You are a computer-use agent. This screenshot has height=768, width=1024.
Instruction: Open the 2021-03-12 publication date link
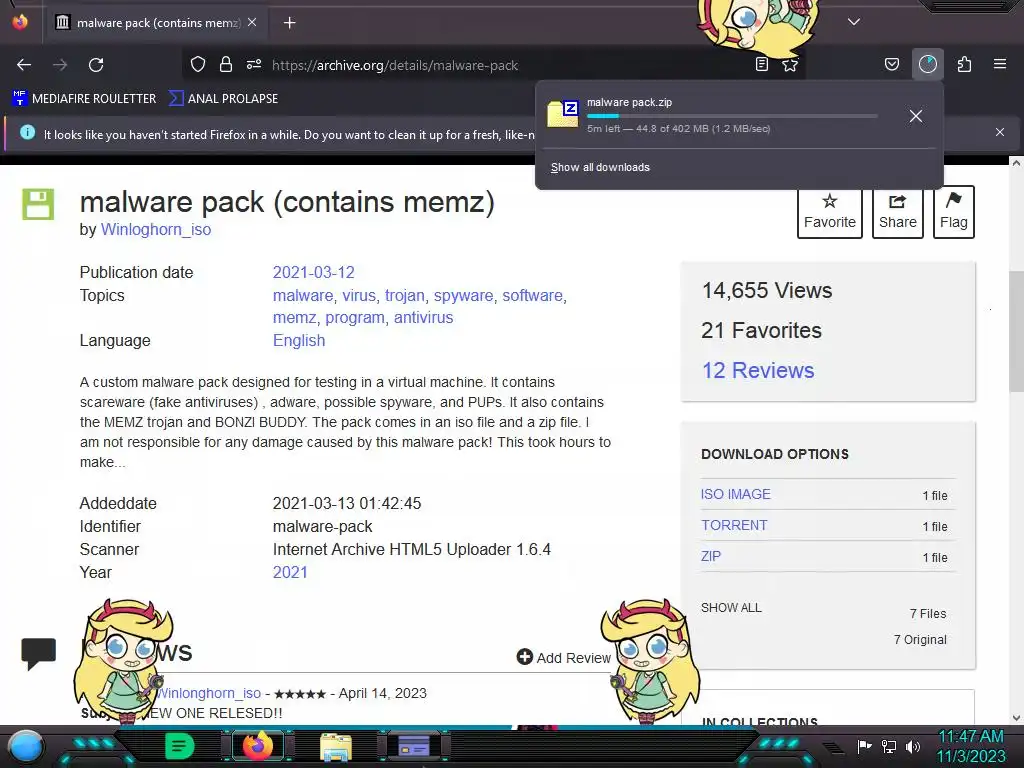313,272
